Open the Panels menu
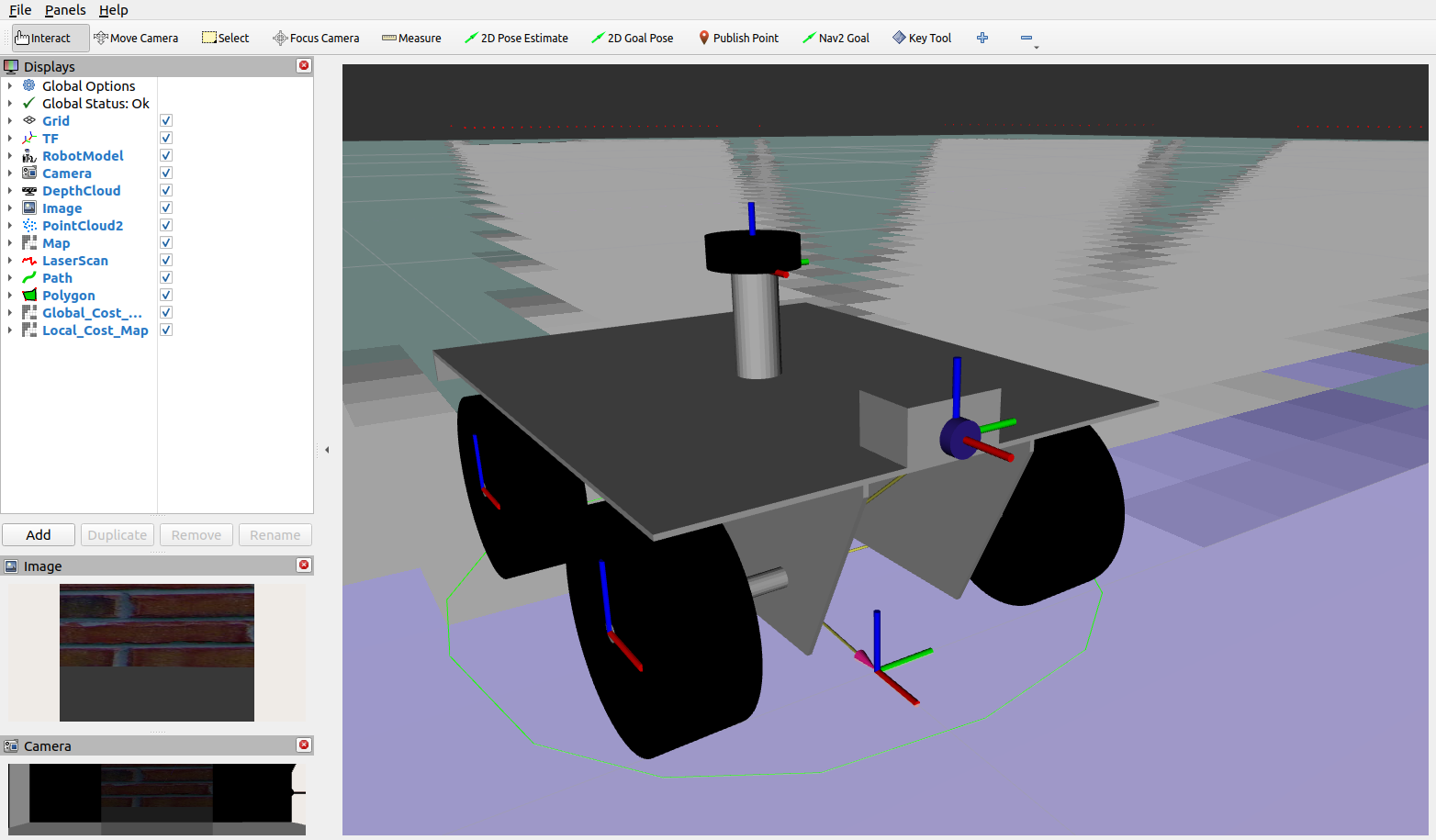This screenshot has width=1436, height=840. 65,10
